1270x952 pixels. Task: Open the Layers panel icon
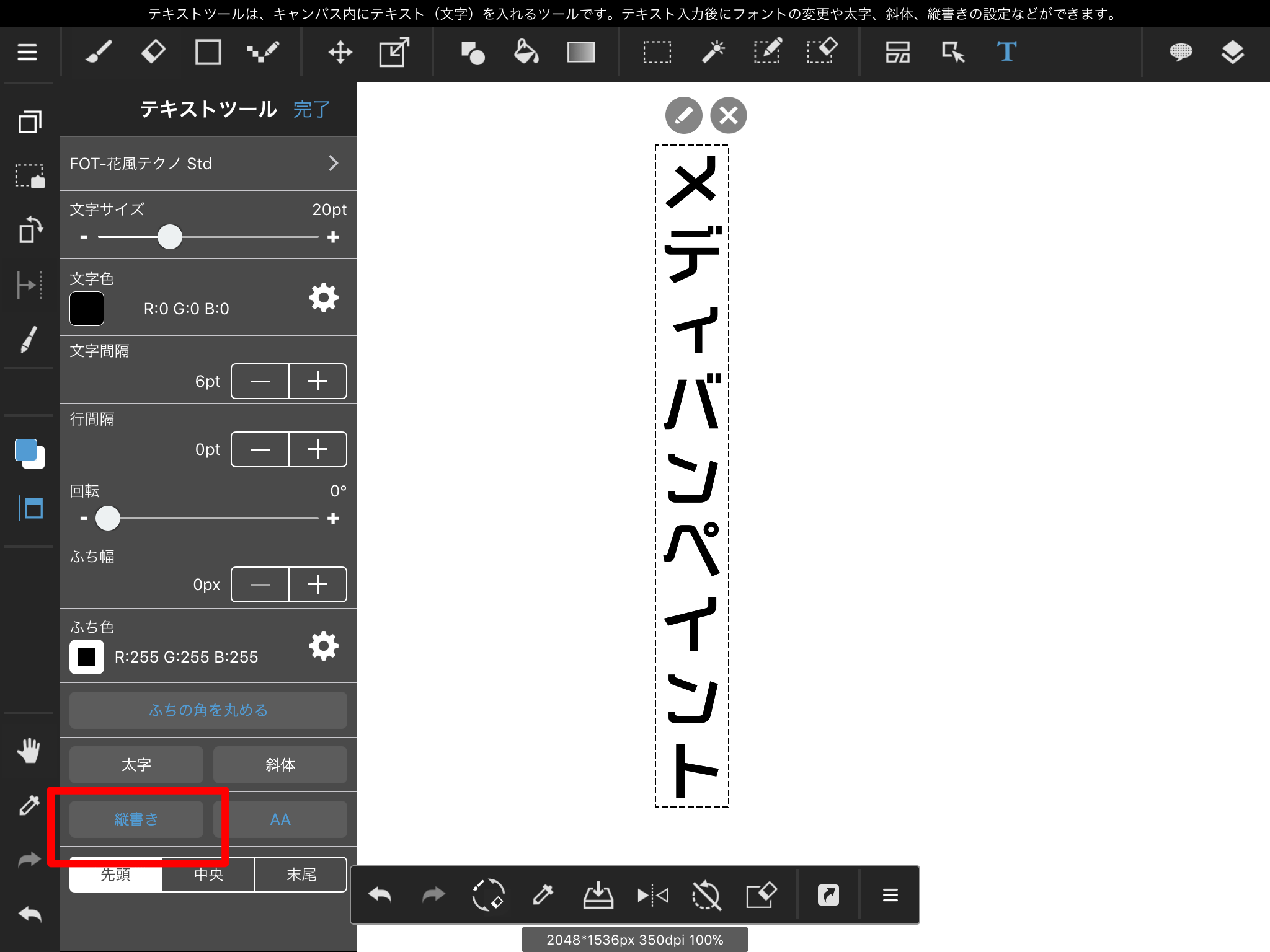[1233, 52]
